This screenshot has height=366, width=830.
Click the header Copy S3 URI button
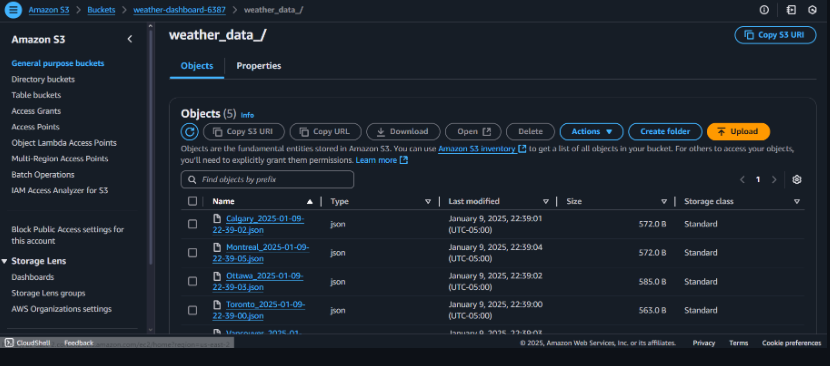pos(775,35)
